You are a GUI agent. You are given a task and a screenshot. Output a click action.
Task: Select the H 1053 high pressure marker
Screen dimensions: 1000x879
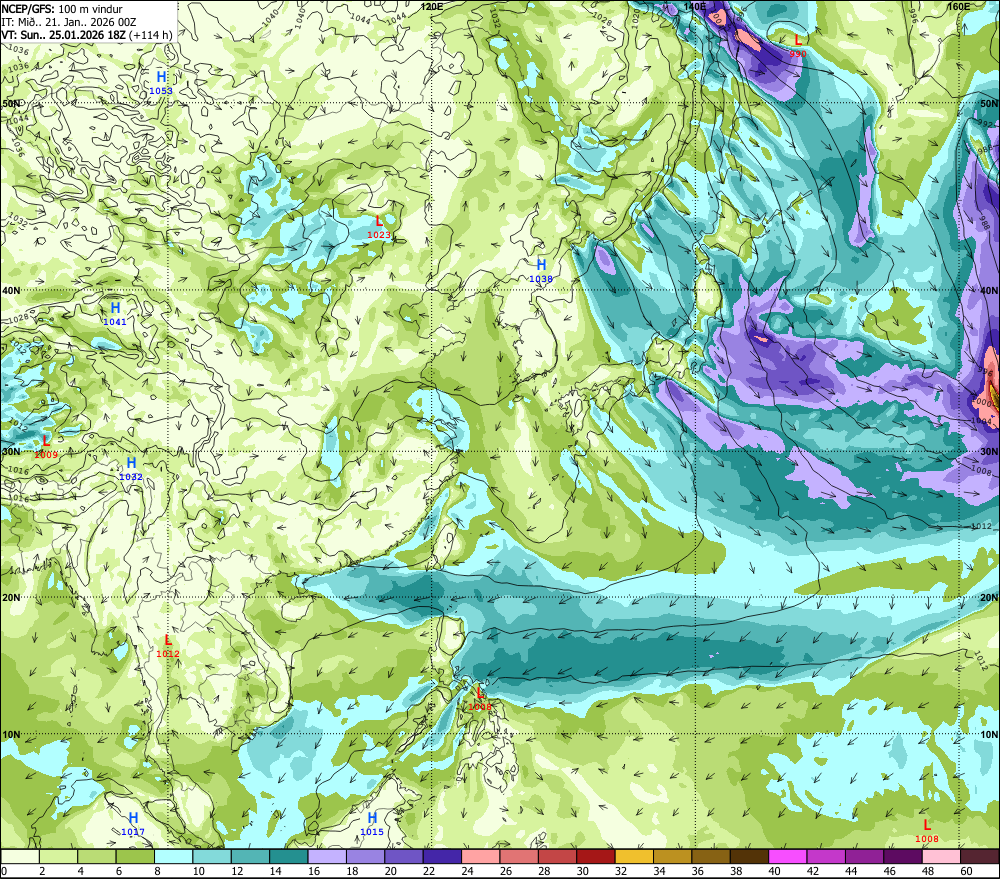coord(161,83)
